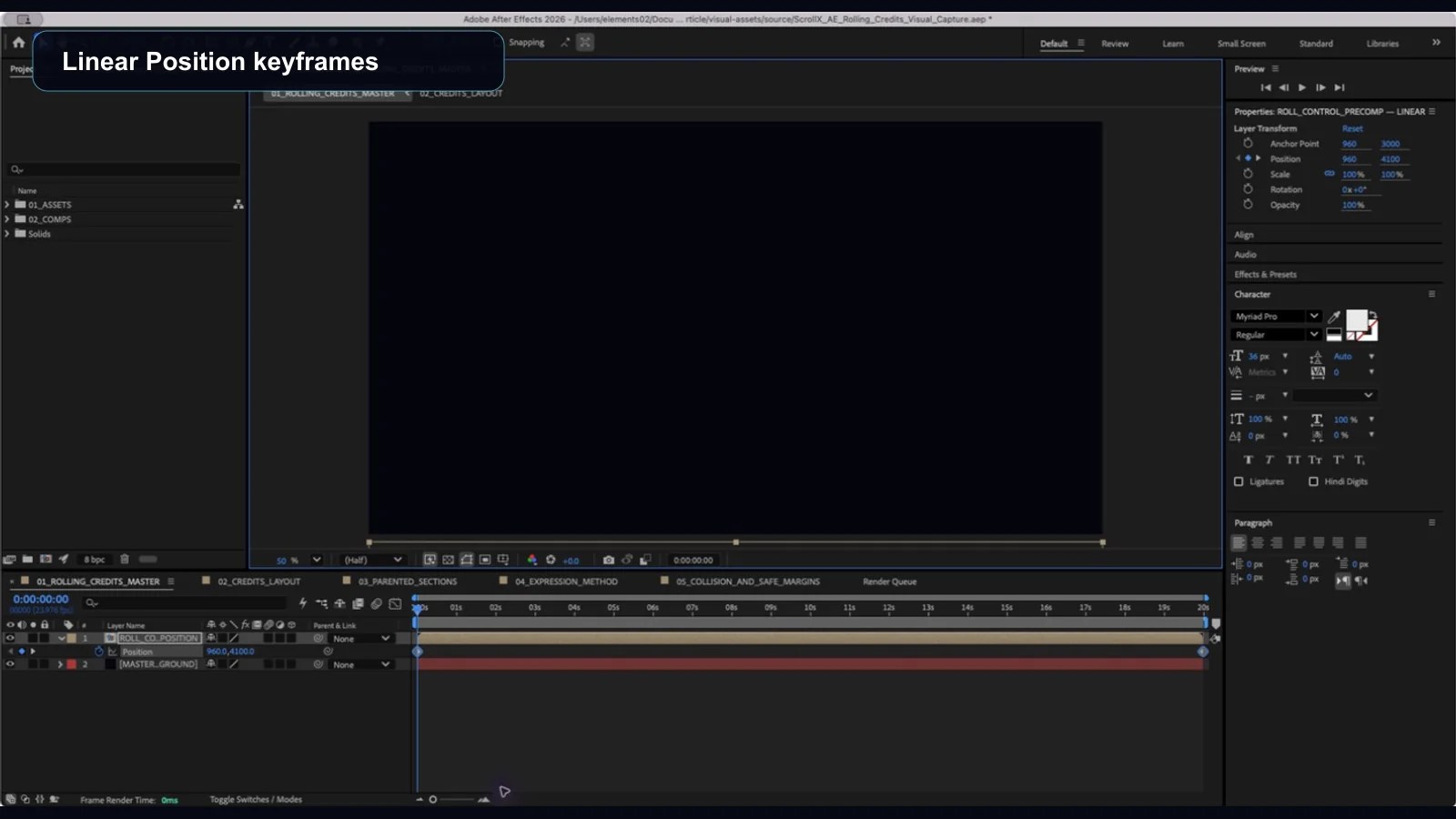Toggle visibility of MASTER_GROUND layer

(10, 664)
